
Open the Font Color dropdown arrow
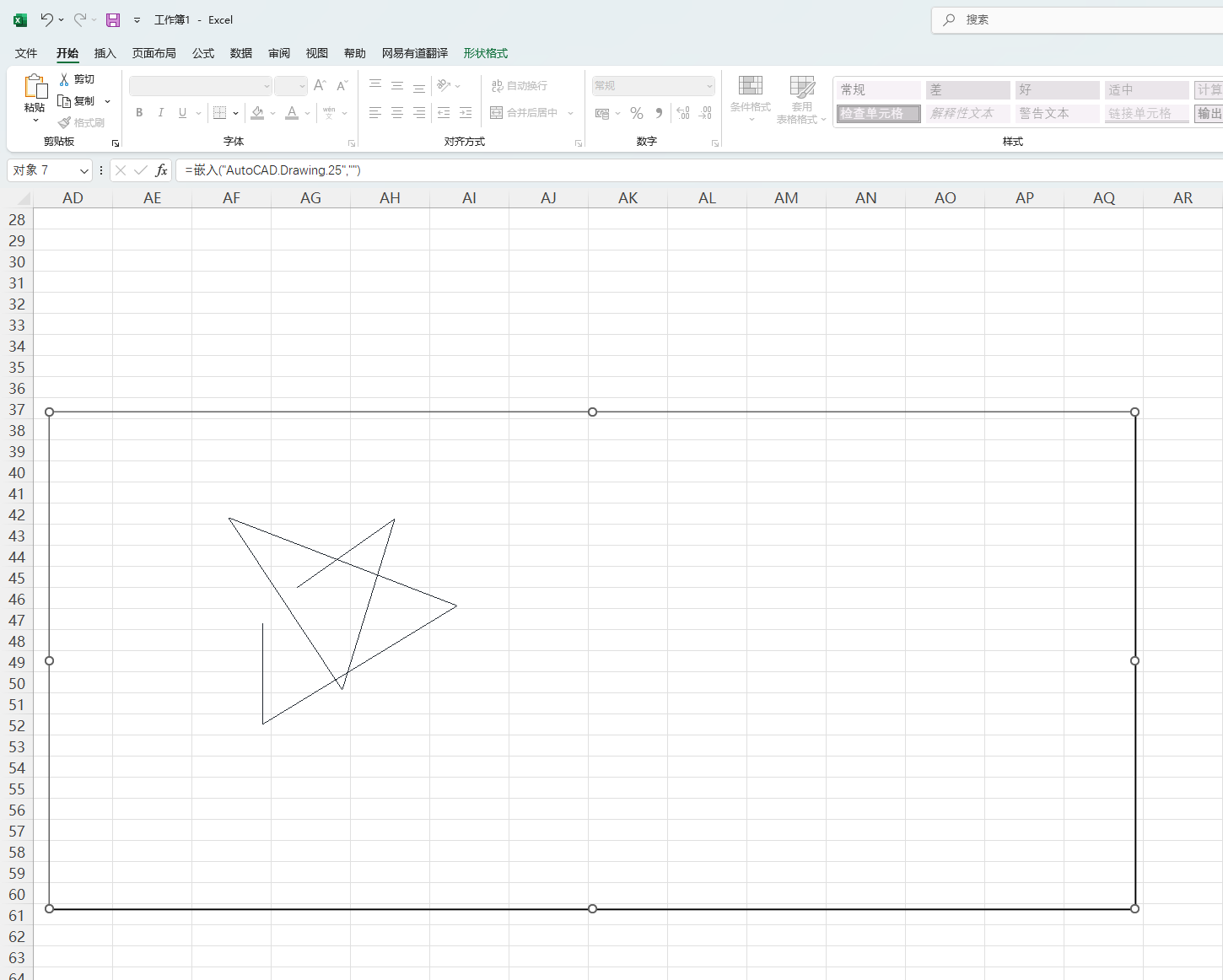[x=308, y=113]
